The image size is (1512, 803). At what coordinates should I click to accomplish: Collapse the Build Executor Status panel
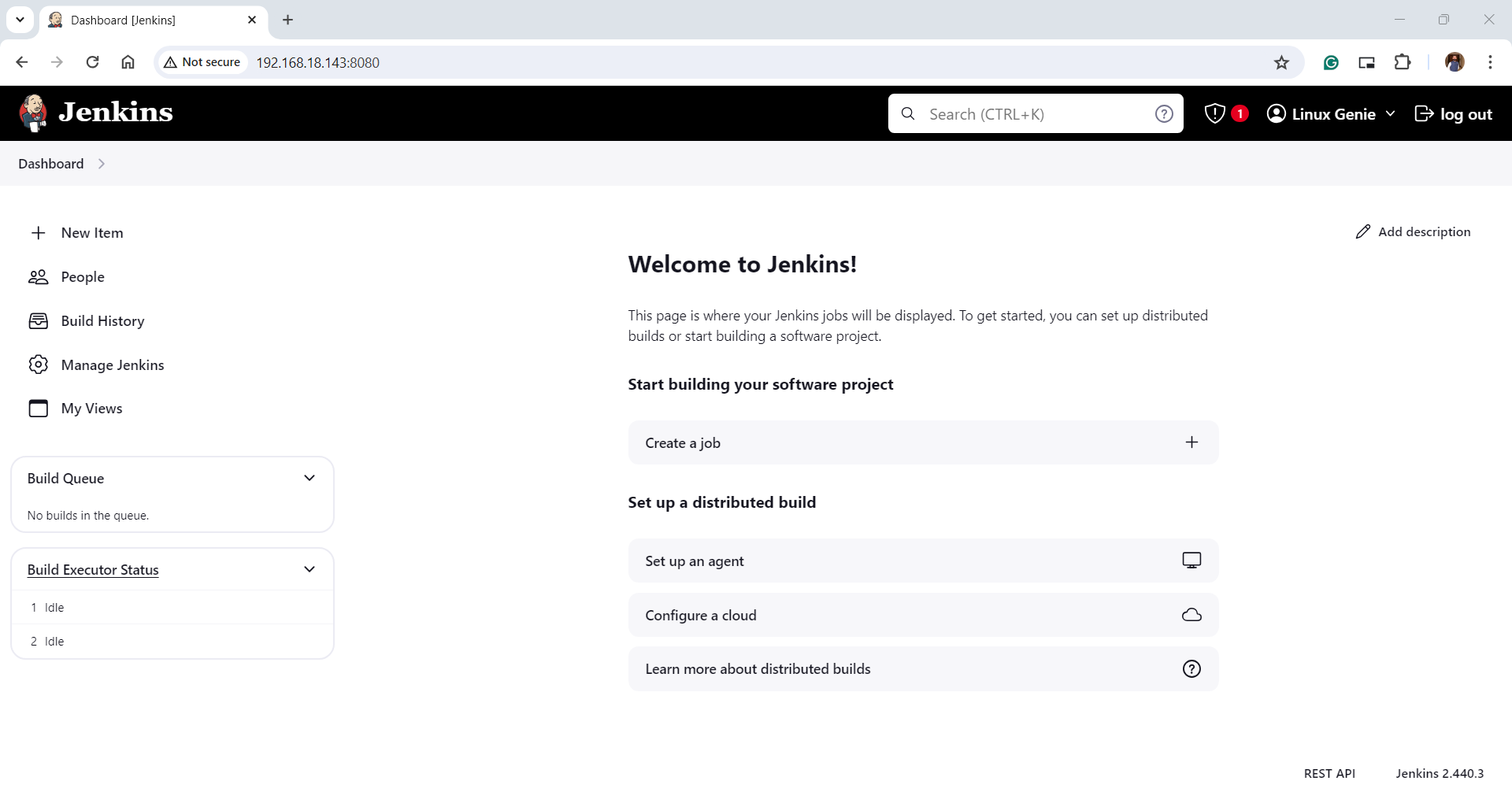click(x=309, y=568)
